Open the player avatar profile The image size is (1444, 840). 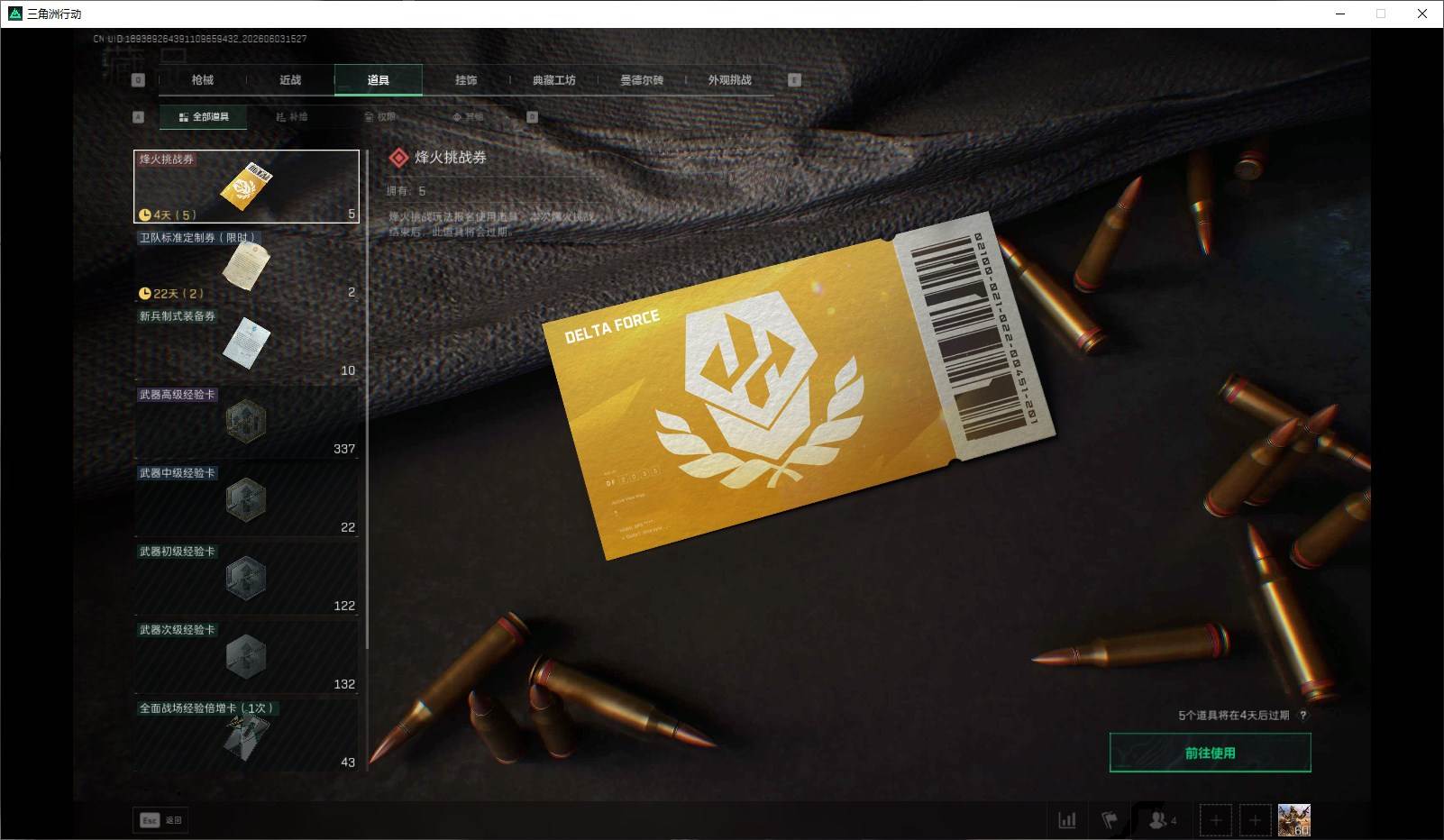tap(1294, 820)
